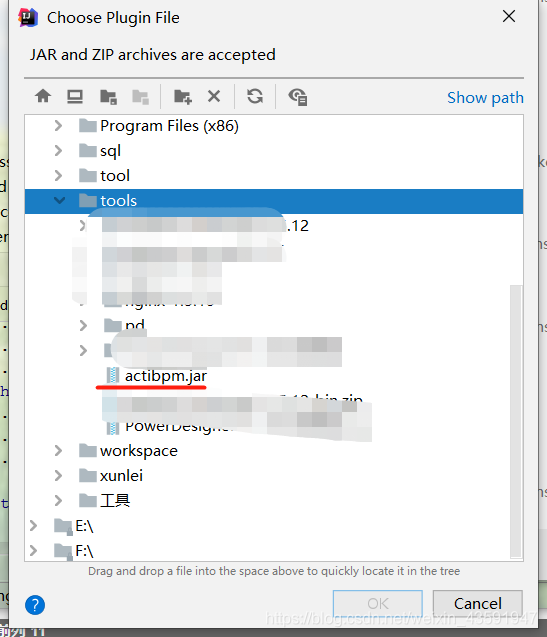
Task: Click the Delete X icon in toolbar
Action: pyautogui.click(x=214, y=97)
